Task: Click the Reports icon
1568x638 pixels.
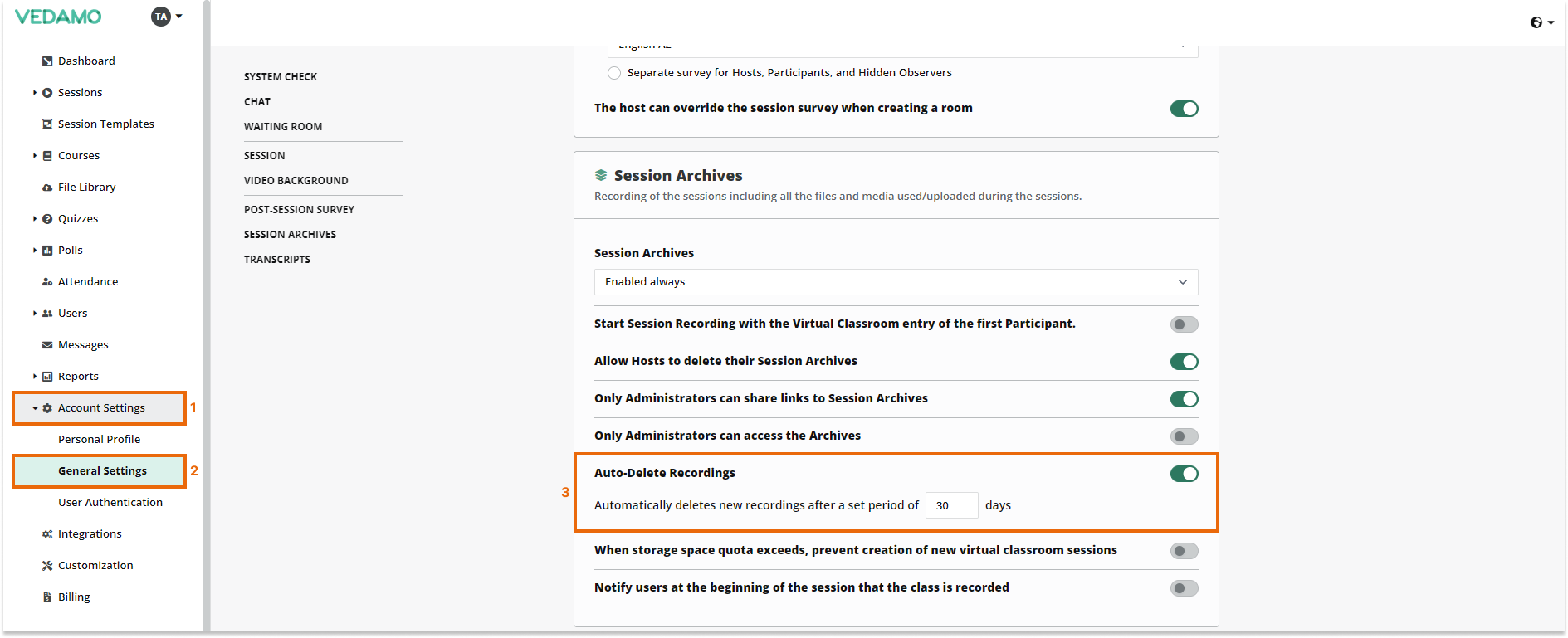Action: click(x=47, y=377)
